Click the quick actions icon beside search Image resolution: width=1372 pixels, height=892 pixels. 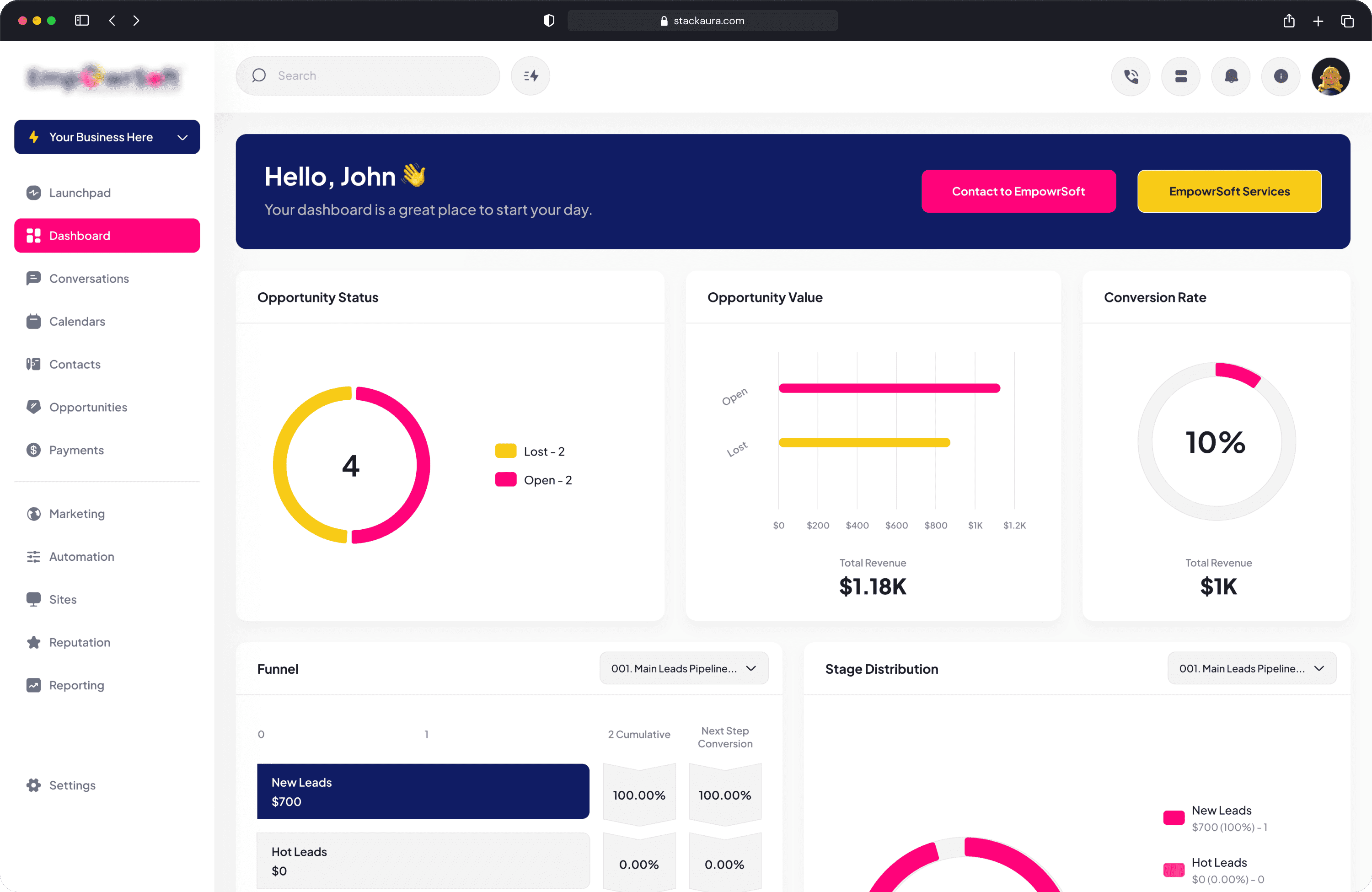pyautogui.click(x=530, y=75)
